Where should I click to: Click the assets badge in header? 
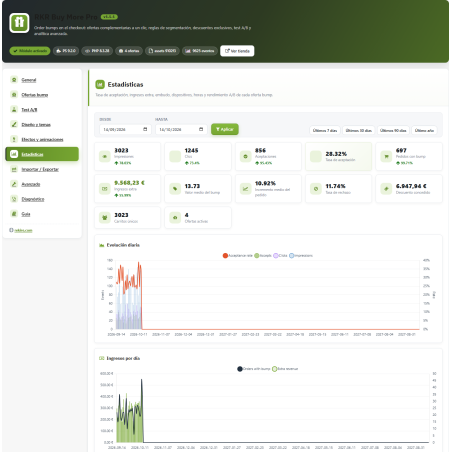click(162, 51)
